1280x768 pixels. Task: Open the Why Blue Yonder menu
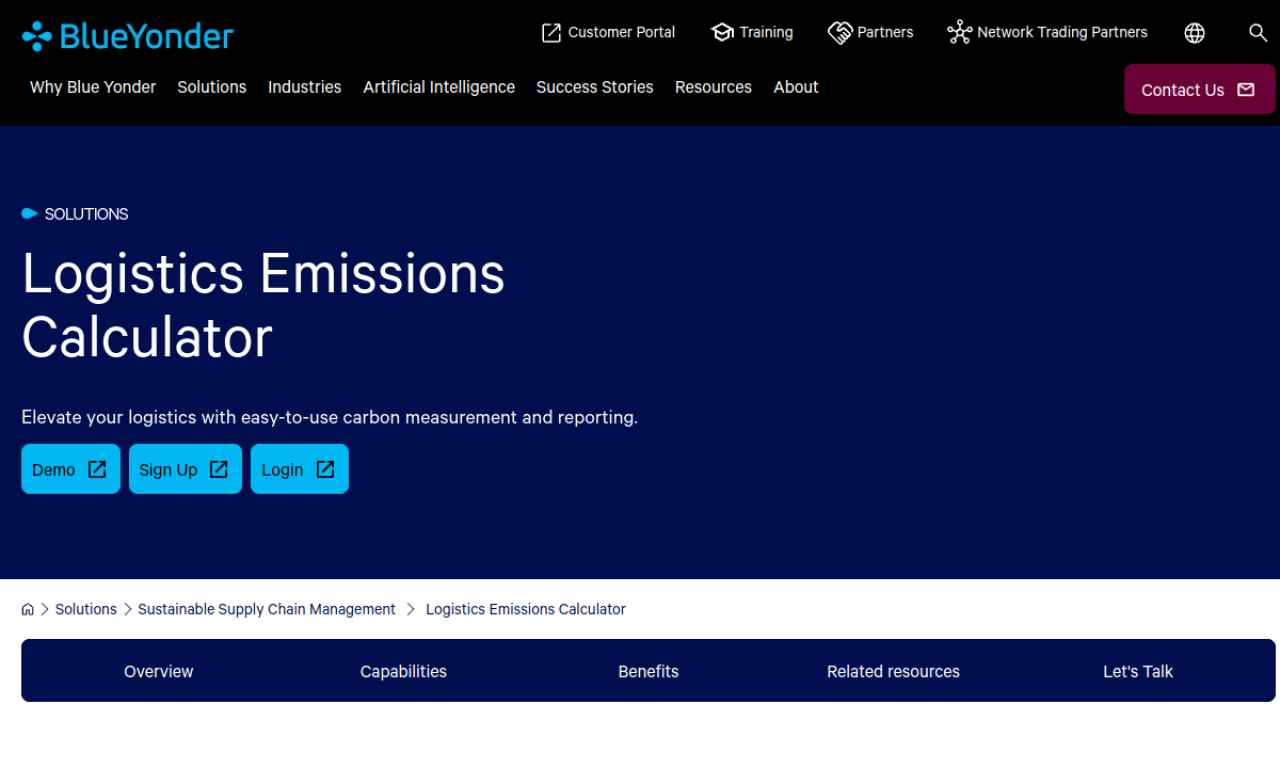93,87
